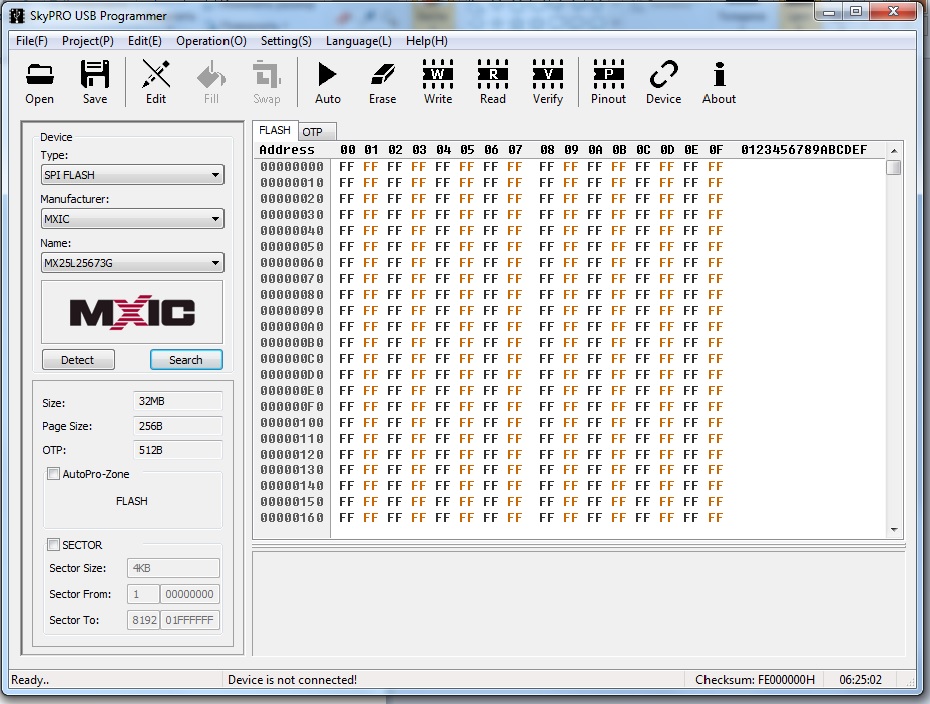Click the Sector From address 00000000 field
The height and width of the screenshot is (704, 930).
(190, 594)
